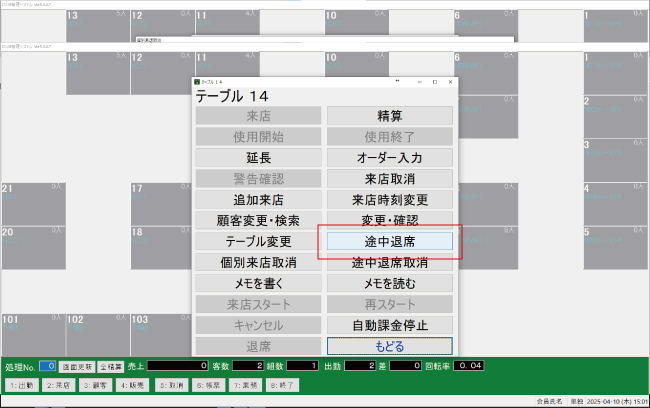
Task: Select 個別来店取消 in the dialog
Action: coord(258,262)
